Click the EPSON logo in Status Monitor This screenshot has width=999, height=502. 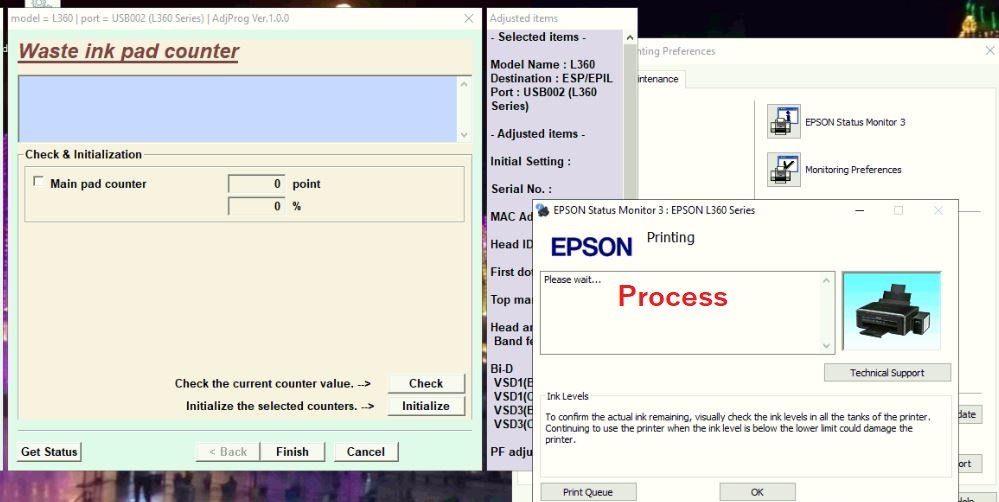591,247
